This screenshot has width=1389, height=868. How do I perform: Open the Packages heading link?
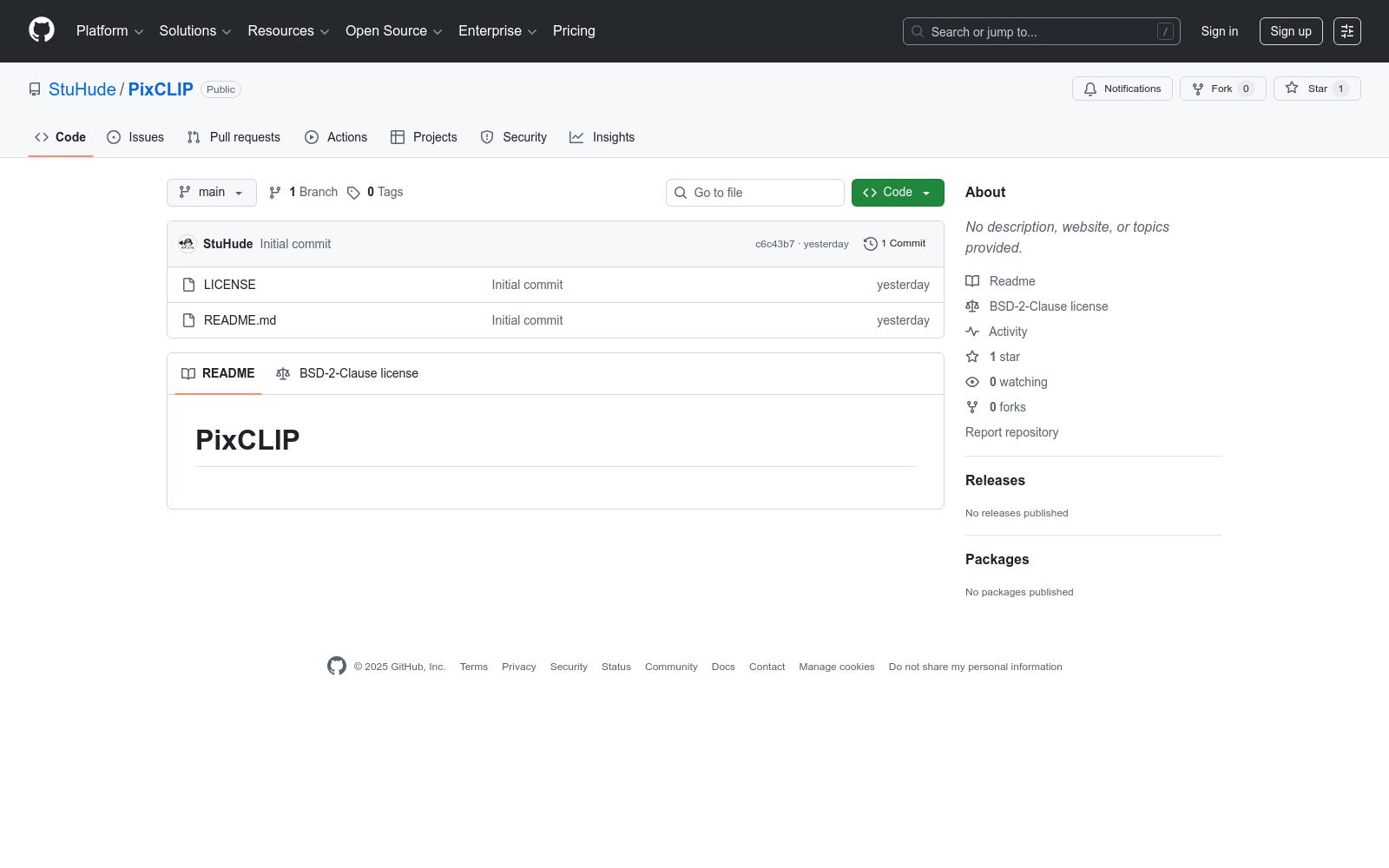coord(997,560)
